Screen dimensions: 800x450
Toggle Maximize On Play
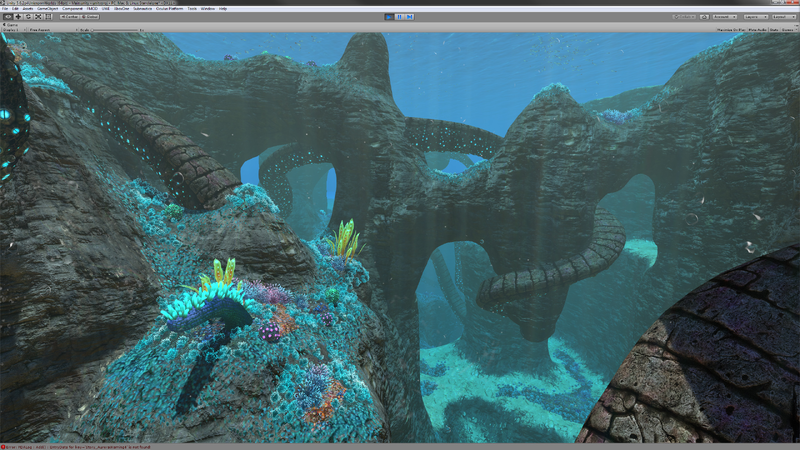click(731, 30)
